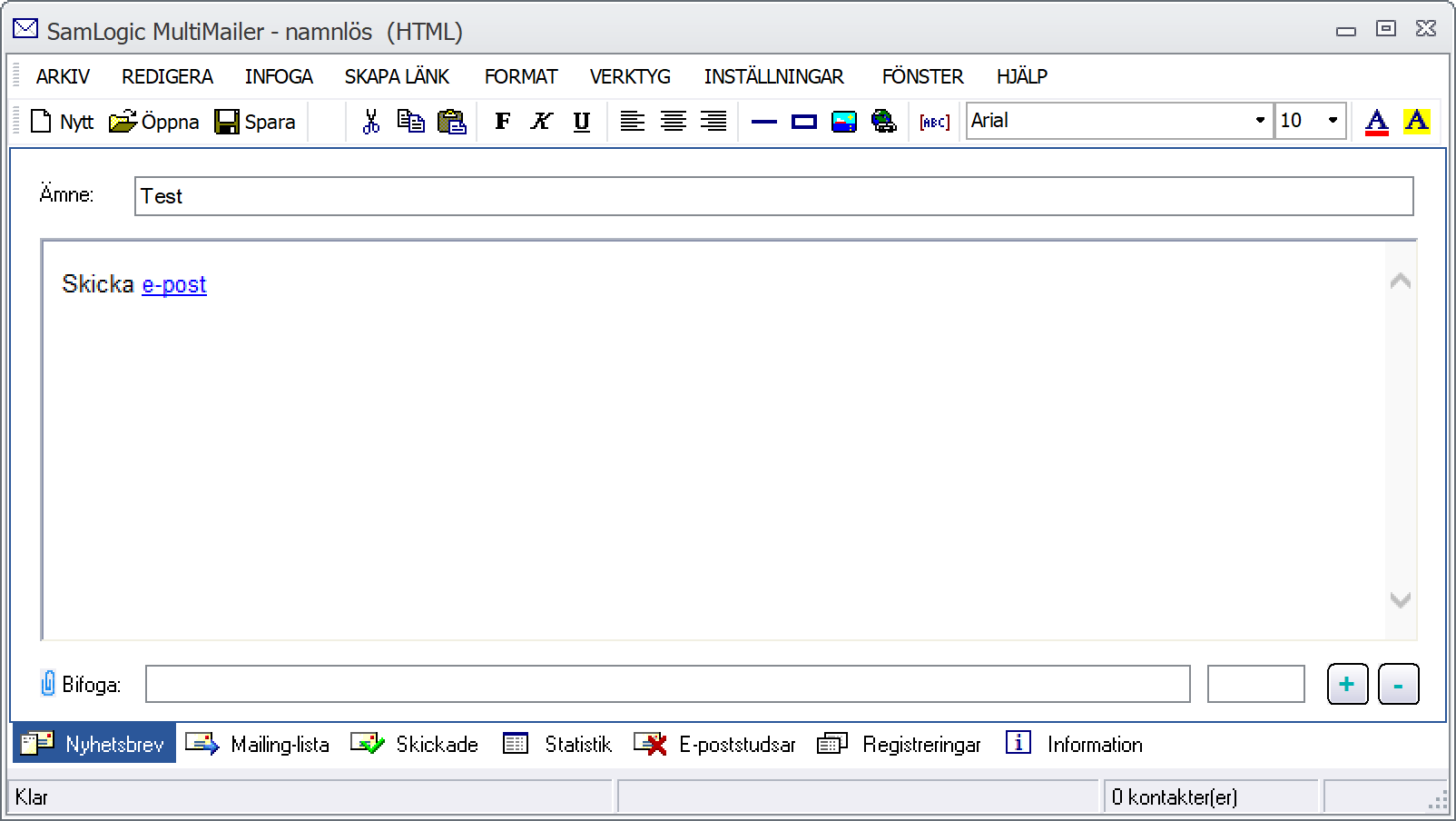The image size is (1456, 821).
Task: Follow the e-post link in message
Action: [174, 284]
